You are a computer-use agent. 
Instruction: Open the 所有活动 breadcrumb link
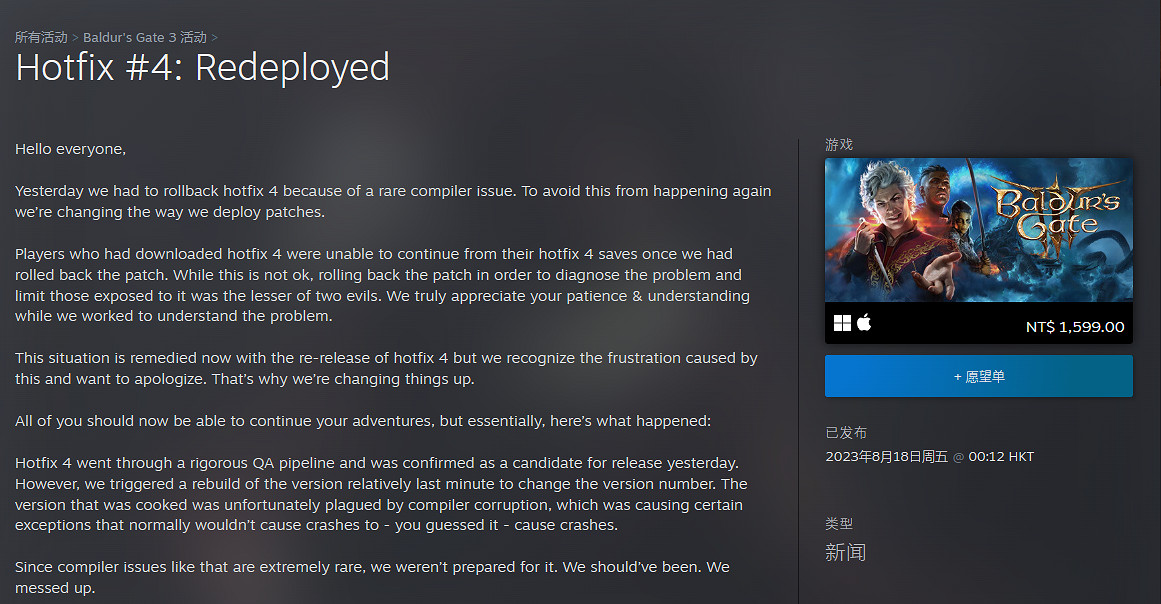(41, 37)
